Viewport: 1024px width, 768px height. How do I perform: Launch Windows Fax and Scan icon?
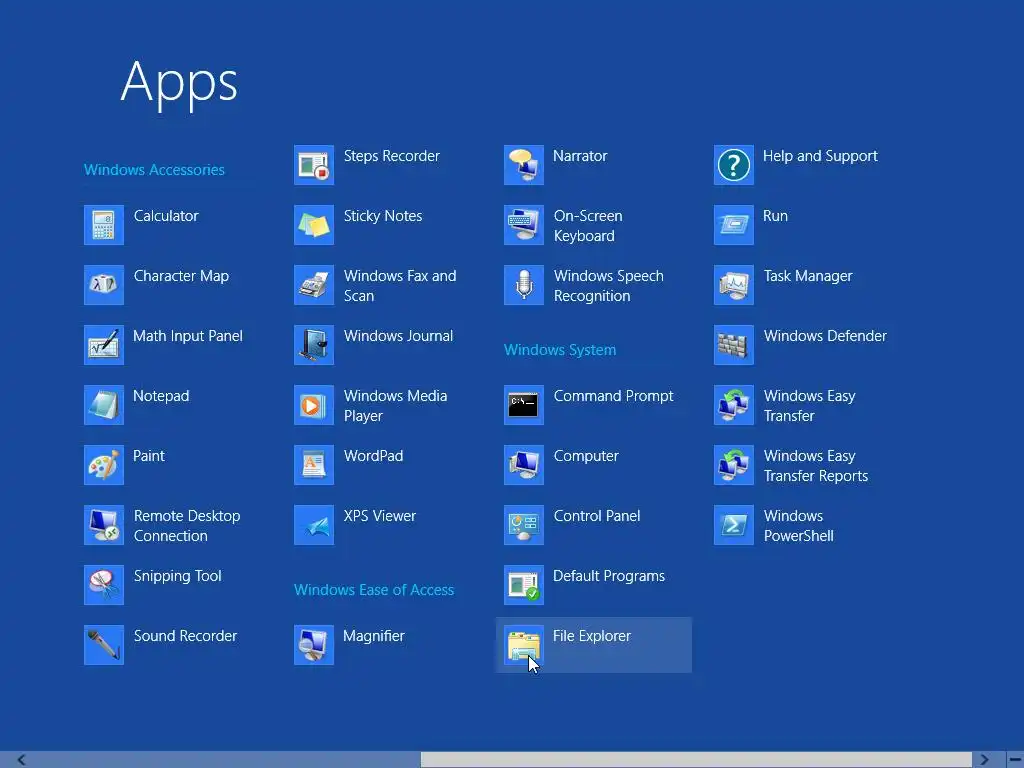(x=314, y=285)
